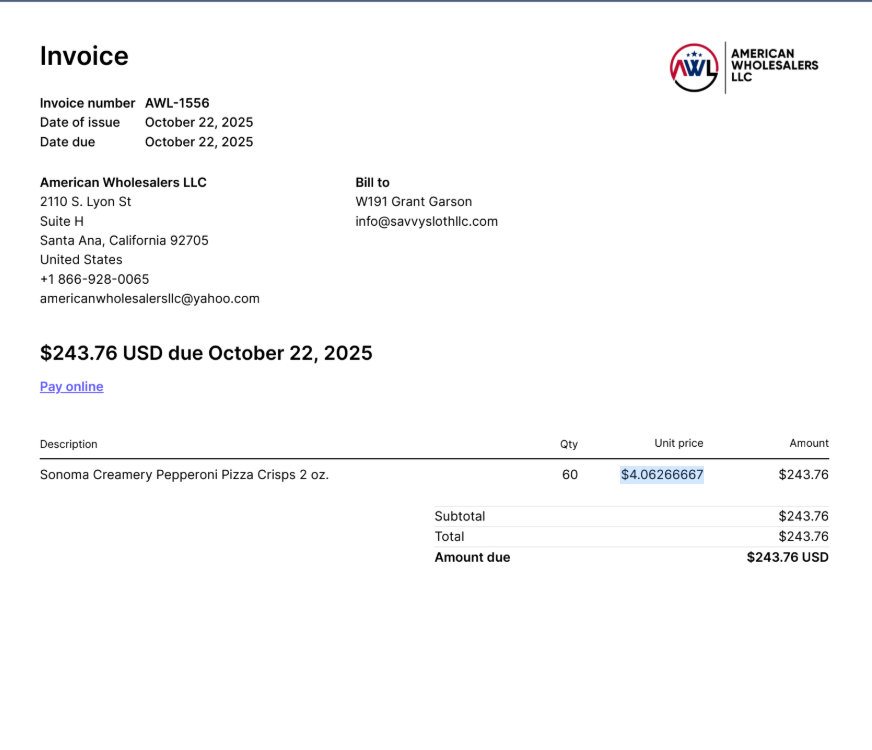Screen dimensions: 872x750
Task: Click the Qty column header
Action: 568,444
